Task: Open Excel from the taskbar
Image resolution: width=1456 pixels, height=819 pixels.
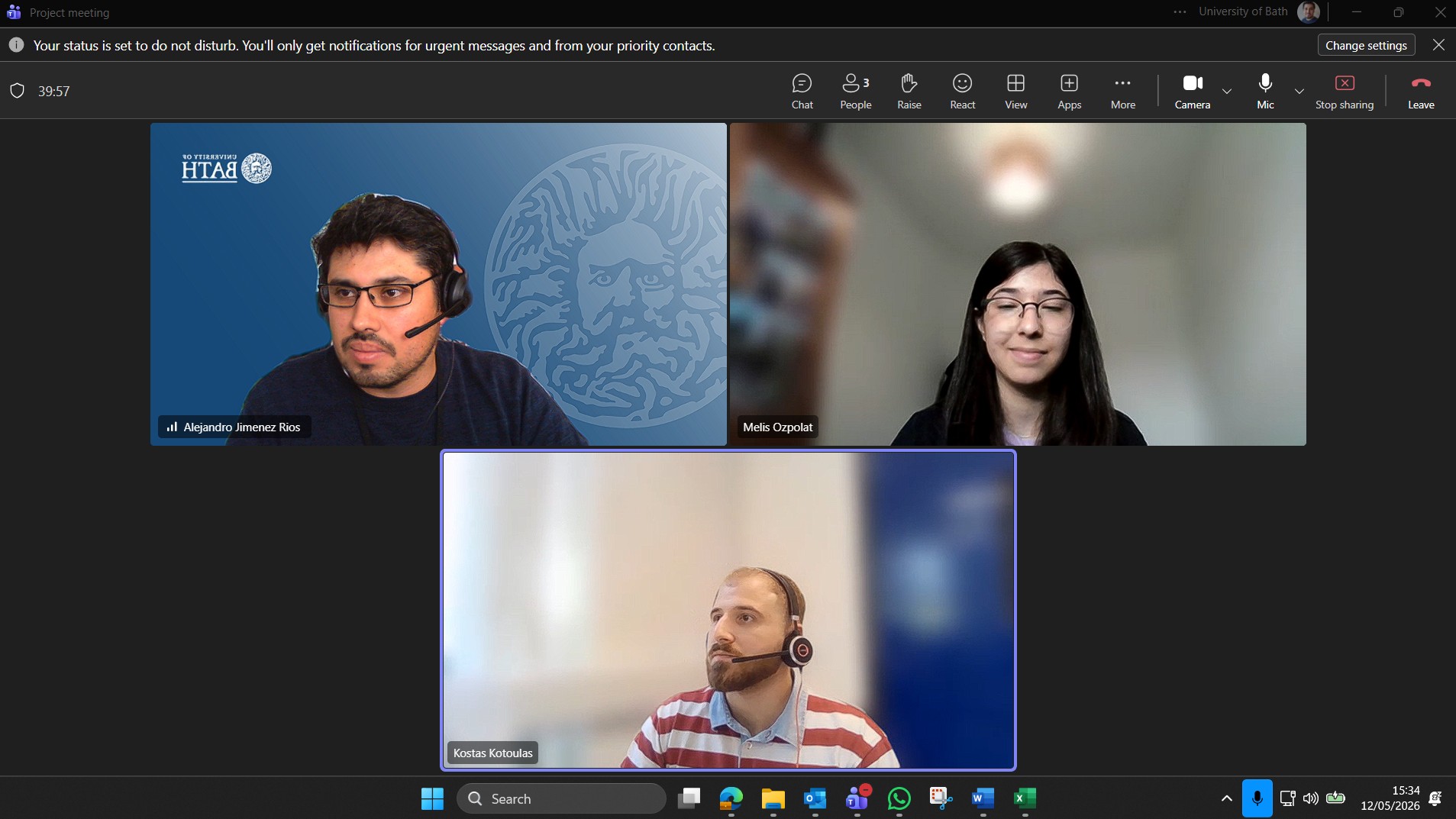Action: (x=1024, y=798)
